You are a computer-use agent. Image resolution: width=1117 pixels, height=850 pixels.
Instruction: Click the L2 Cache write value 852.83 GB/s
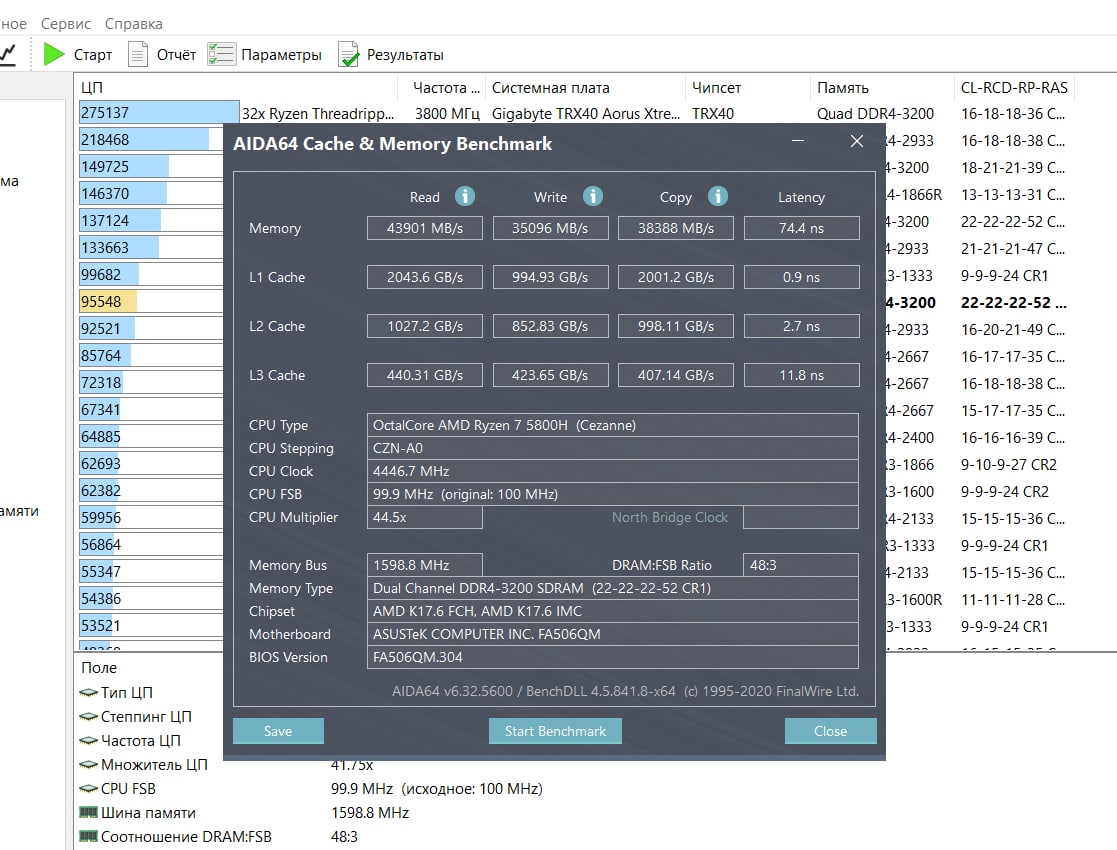tap(550, 326)
